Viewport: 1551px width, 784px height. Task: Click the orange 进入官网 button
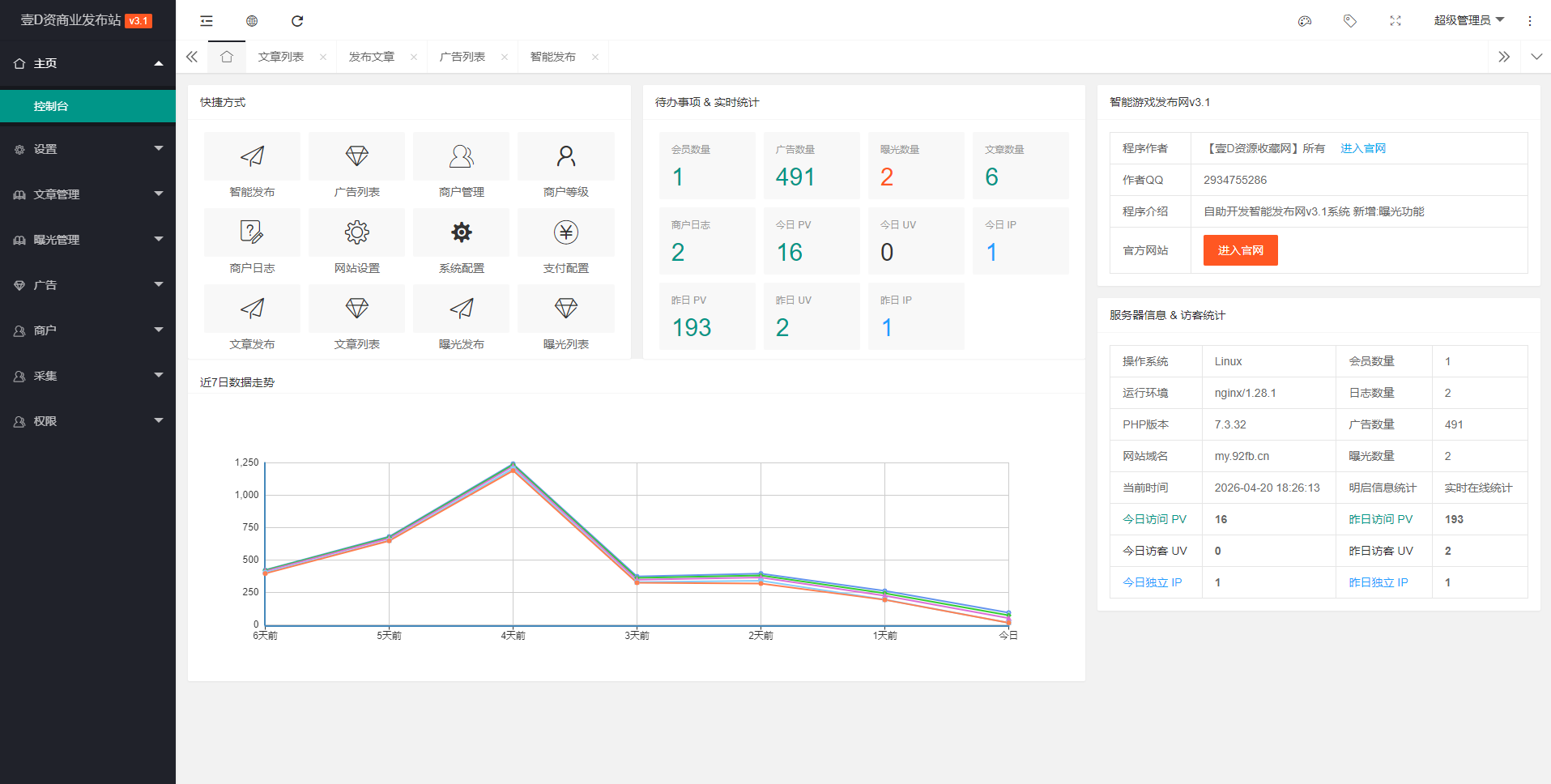(x=1240, y=250)
